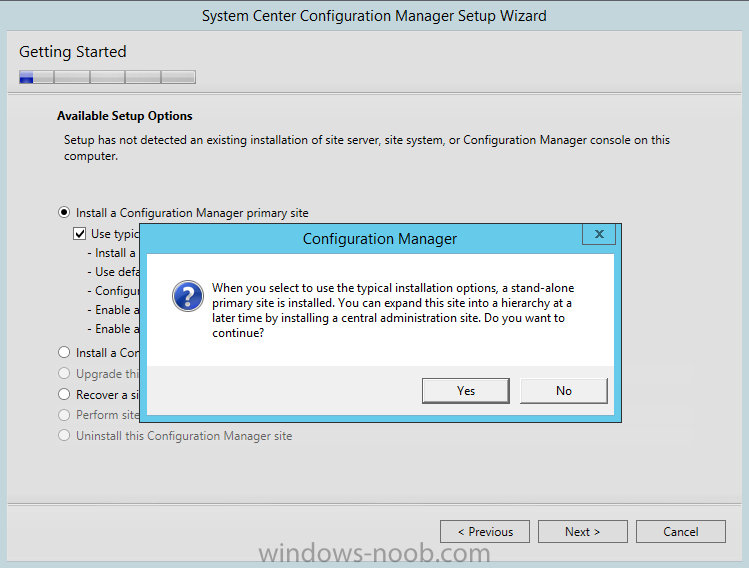Select Uninstall this Configuration Manager site
The image size is (749, 568).
click(x=64, y=436)
